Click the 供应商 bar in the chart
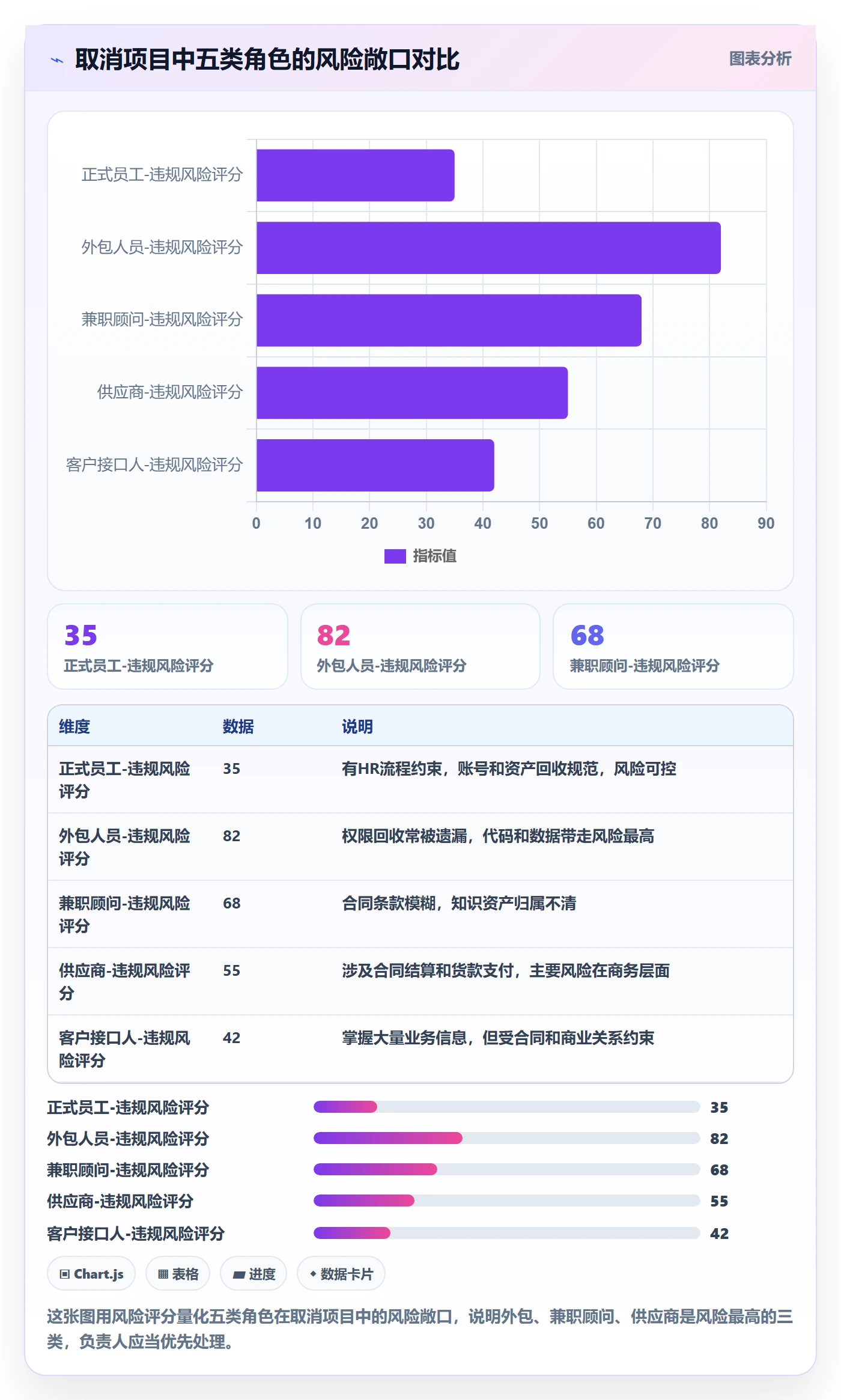The height and width of the screenshot is (1400, 841). pos(412,393)
